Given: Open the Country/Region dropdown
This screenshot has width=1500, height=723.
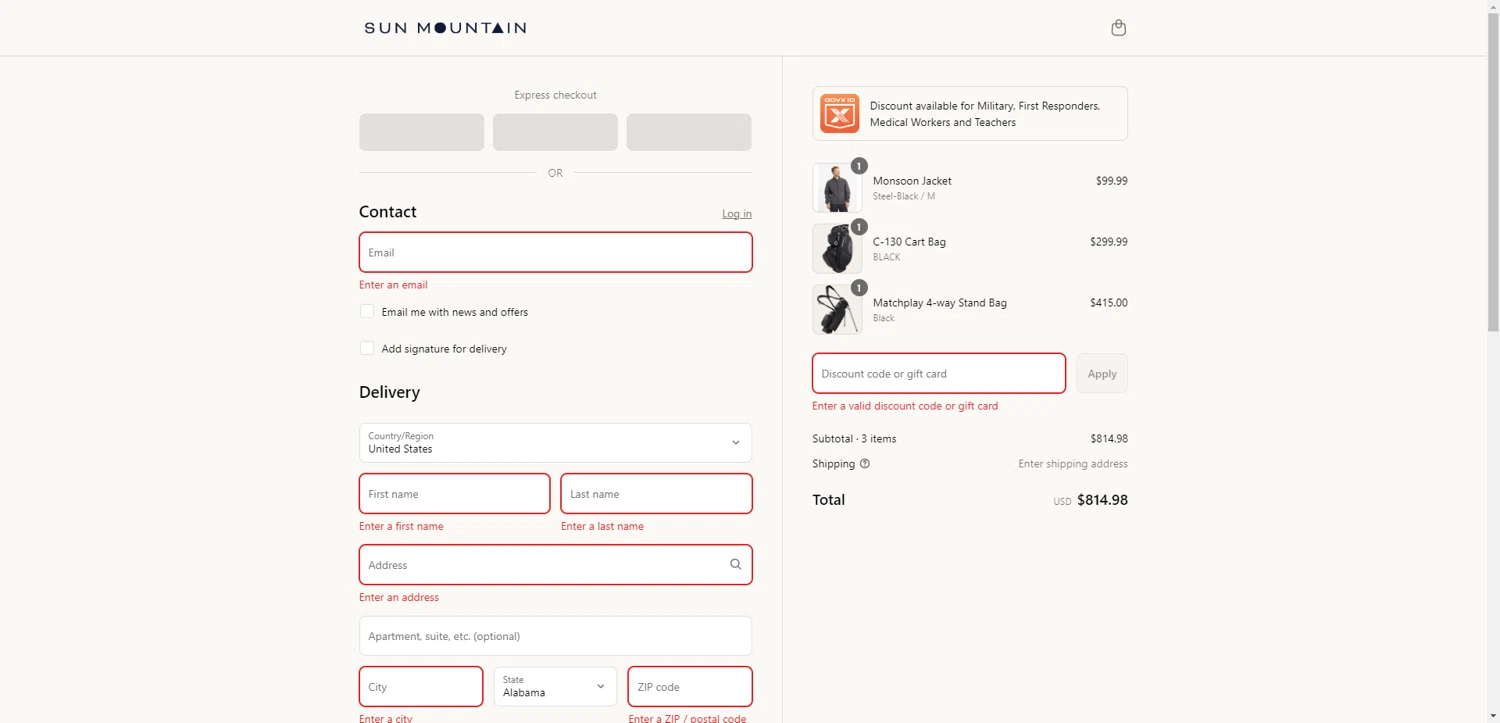Looking at the screenshot, I should [x=555, y=443].
